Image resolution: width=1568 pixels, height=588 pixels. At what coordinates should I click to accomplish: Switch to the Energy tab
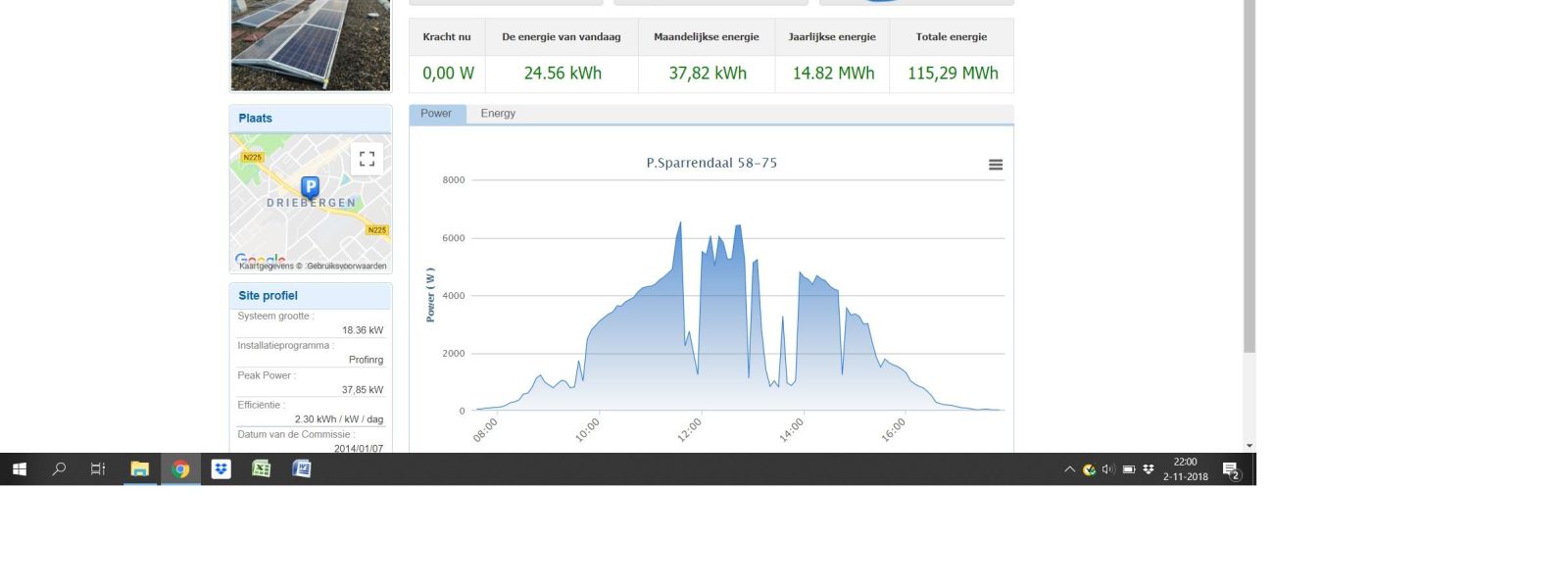[x=497, y=114]
